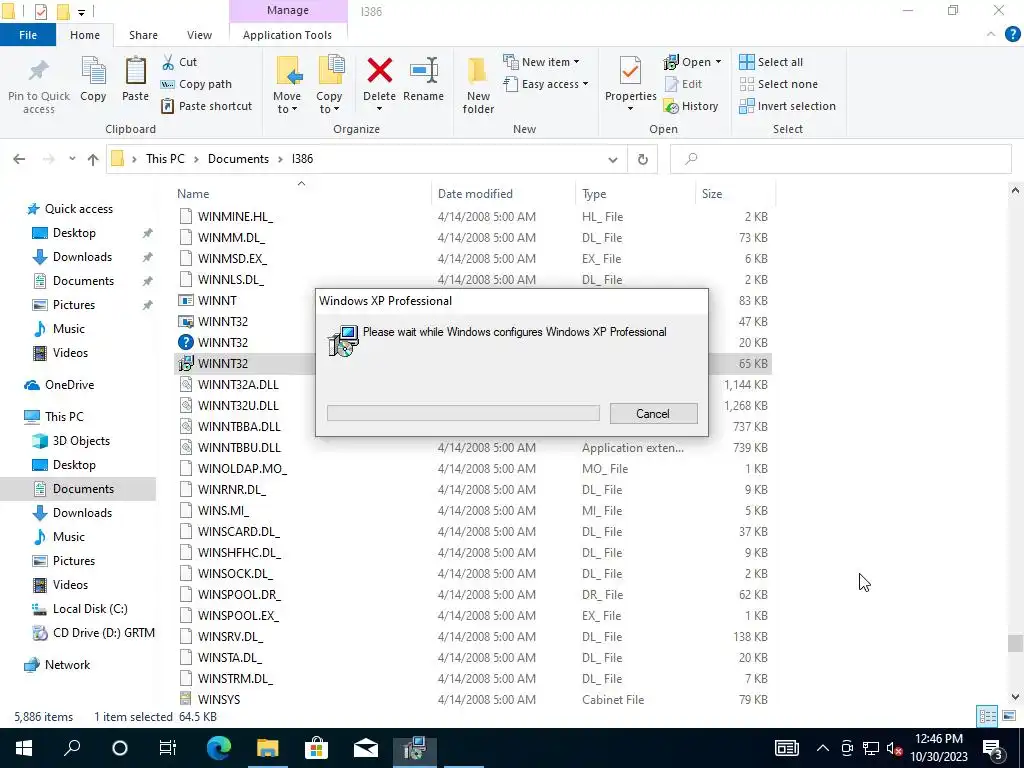
Task: Click Select none in ribbon
Action: coord(778,84)
